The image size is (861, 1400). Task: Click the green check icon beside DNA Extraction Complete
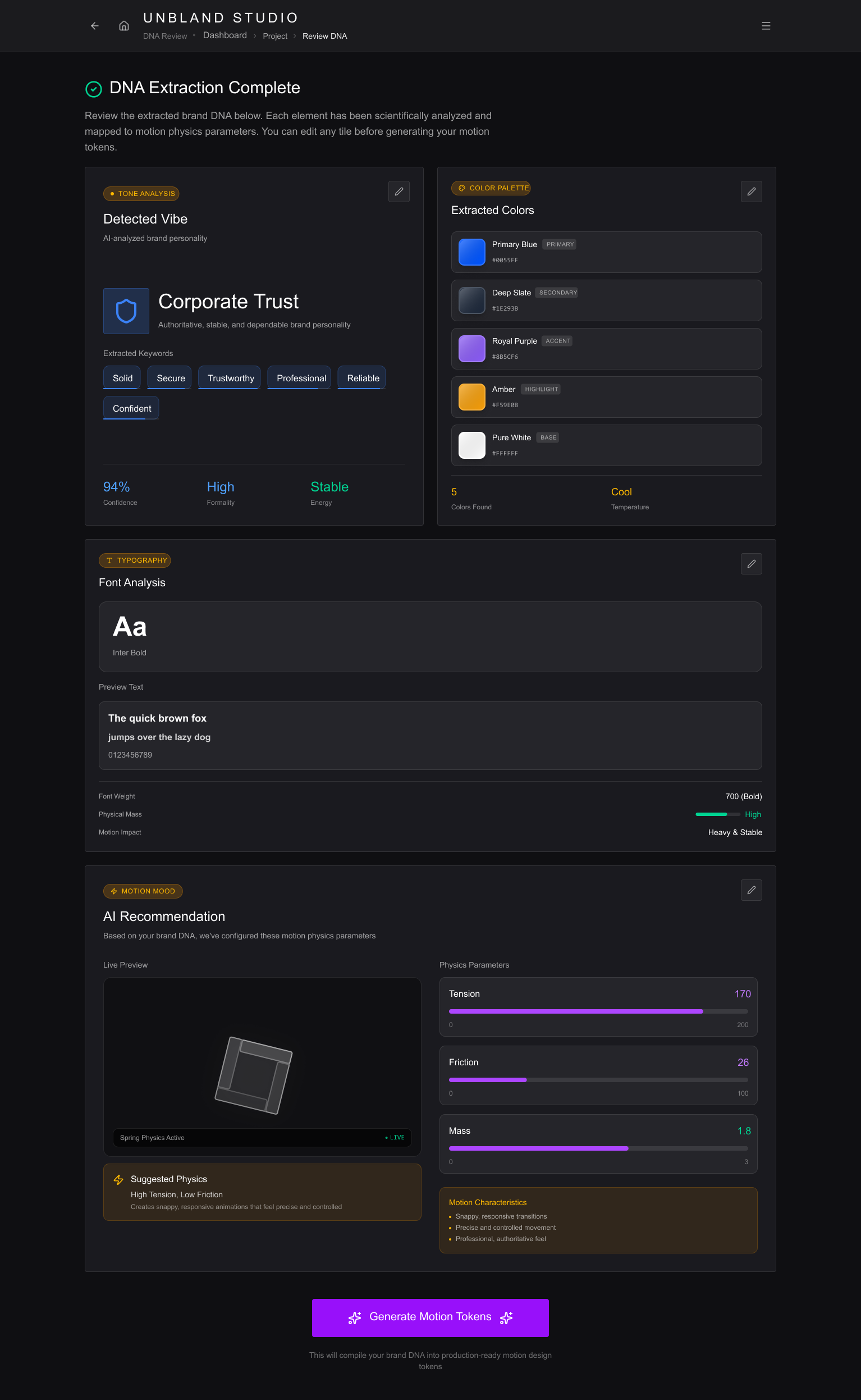93,89
